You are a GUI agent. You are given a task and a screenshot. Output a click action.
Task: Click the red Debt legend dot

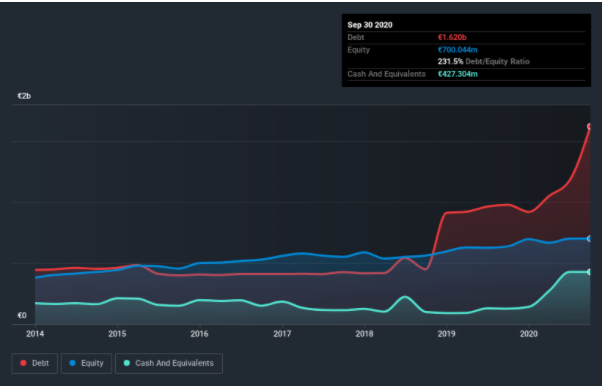23,363
